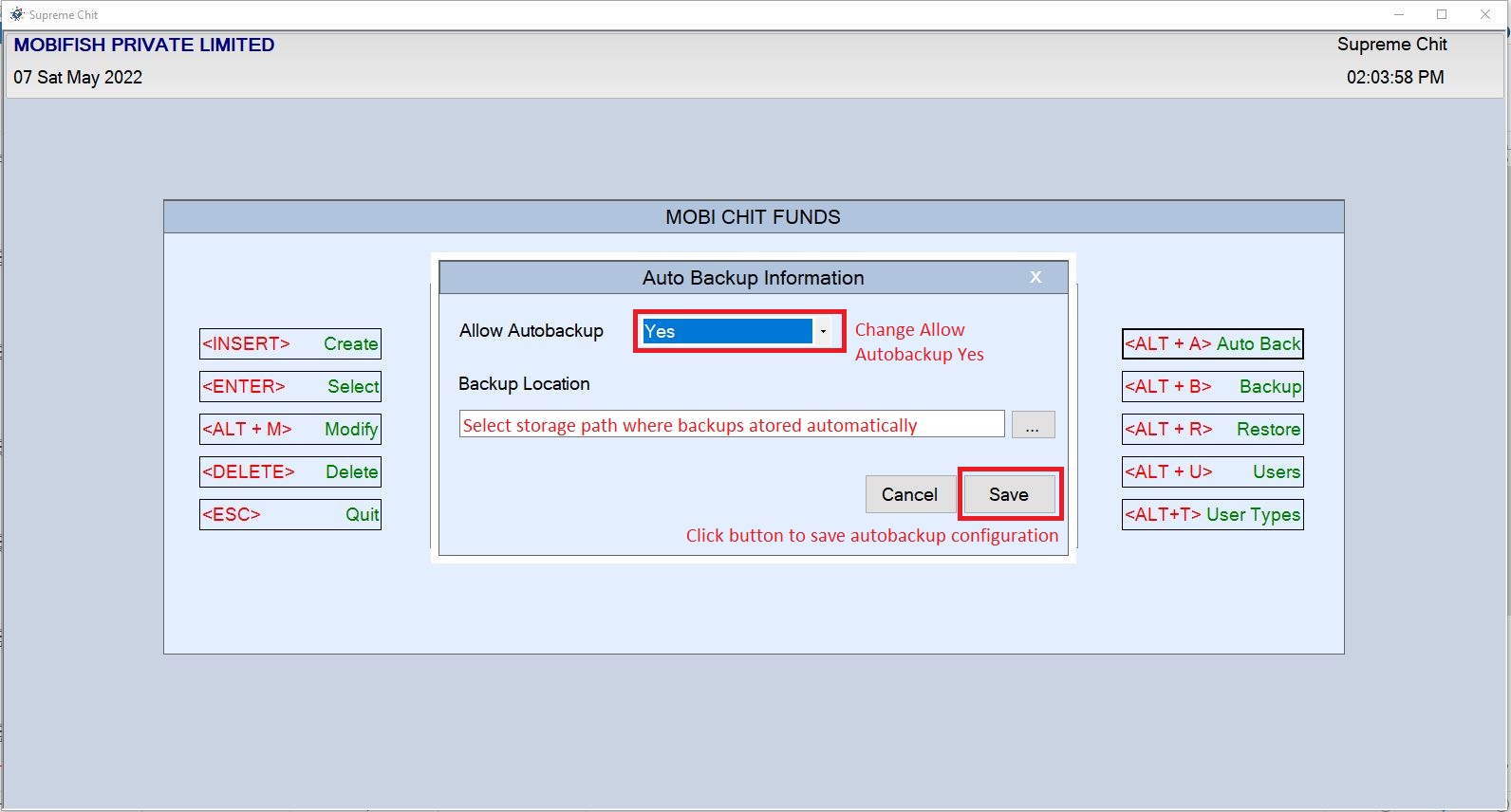Viewport: 1511px width, 812px height.
Task: Open the ALT + U Users option
Action: [1212, 471]
